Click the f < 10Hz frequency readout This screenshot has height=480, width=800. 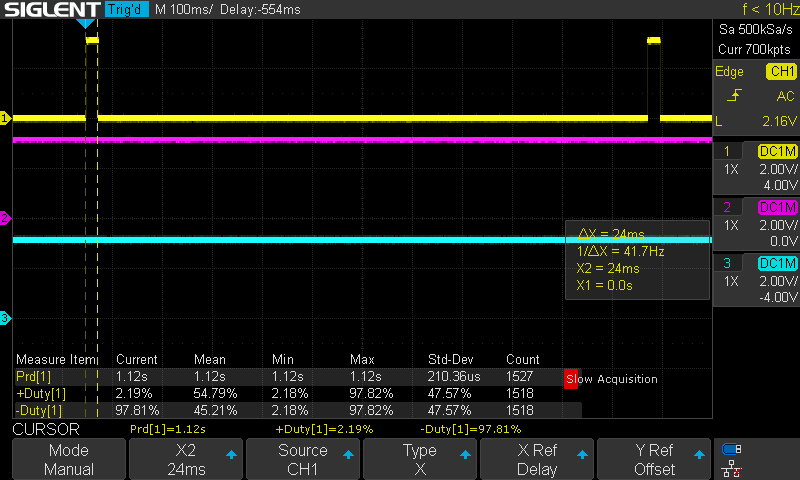(771, 9)
